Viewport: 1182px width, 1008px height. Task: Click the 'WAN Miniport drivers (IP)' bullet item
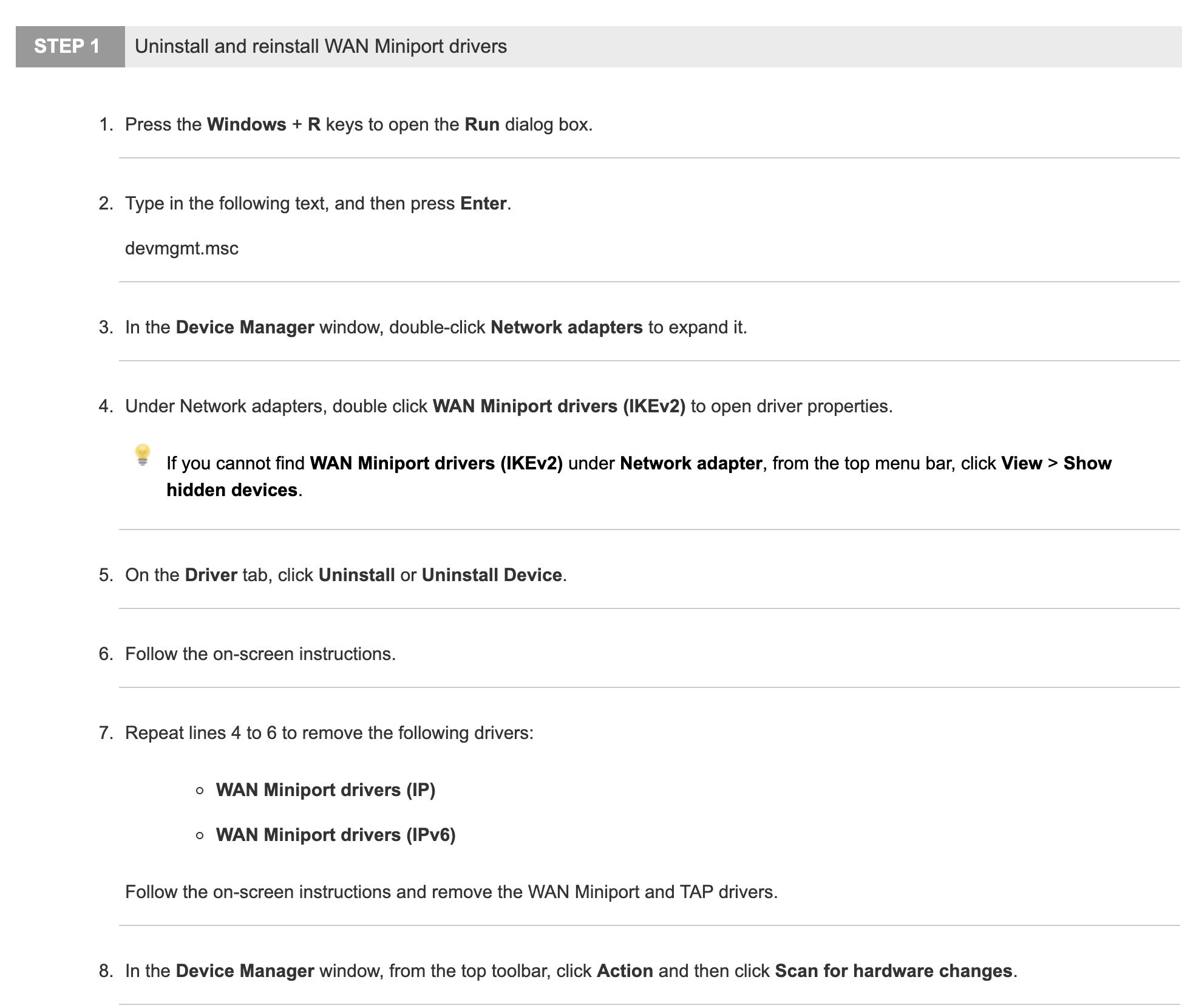[325, 790]
